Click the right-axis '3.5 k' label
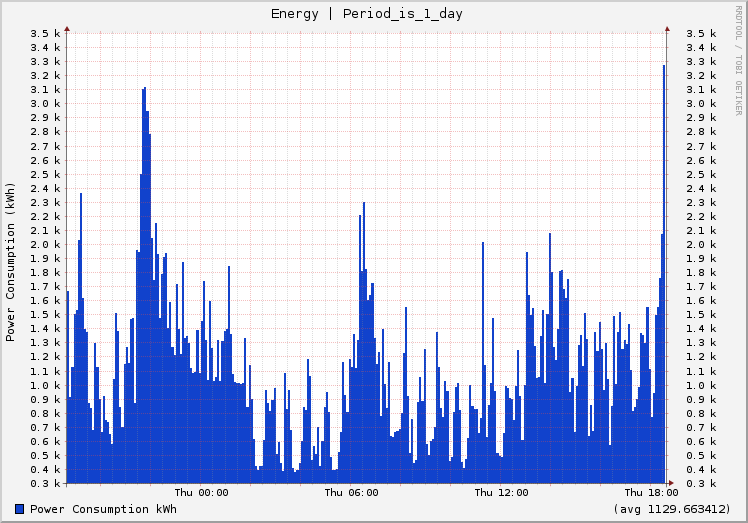This screenshot has width=748, height=523. click(701, 33)
